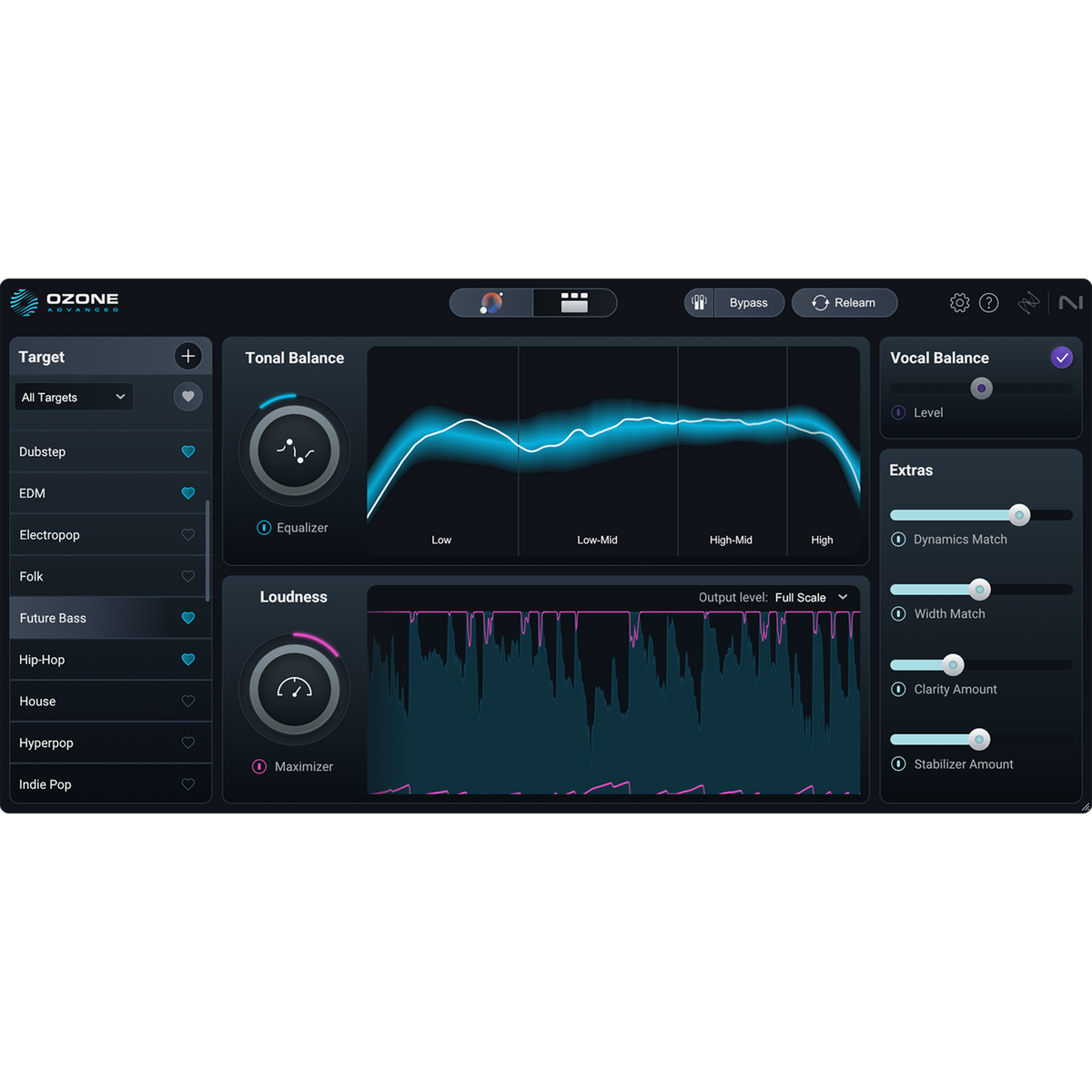This screenshot has height=1092, width=1092.
Task: Select the Electropop target
Action: 110,535
